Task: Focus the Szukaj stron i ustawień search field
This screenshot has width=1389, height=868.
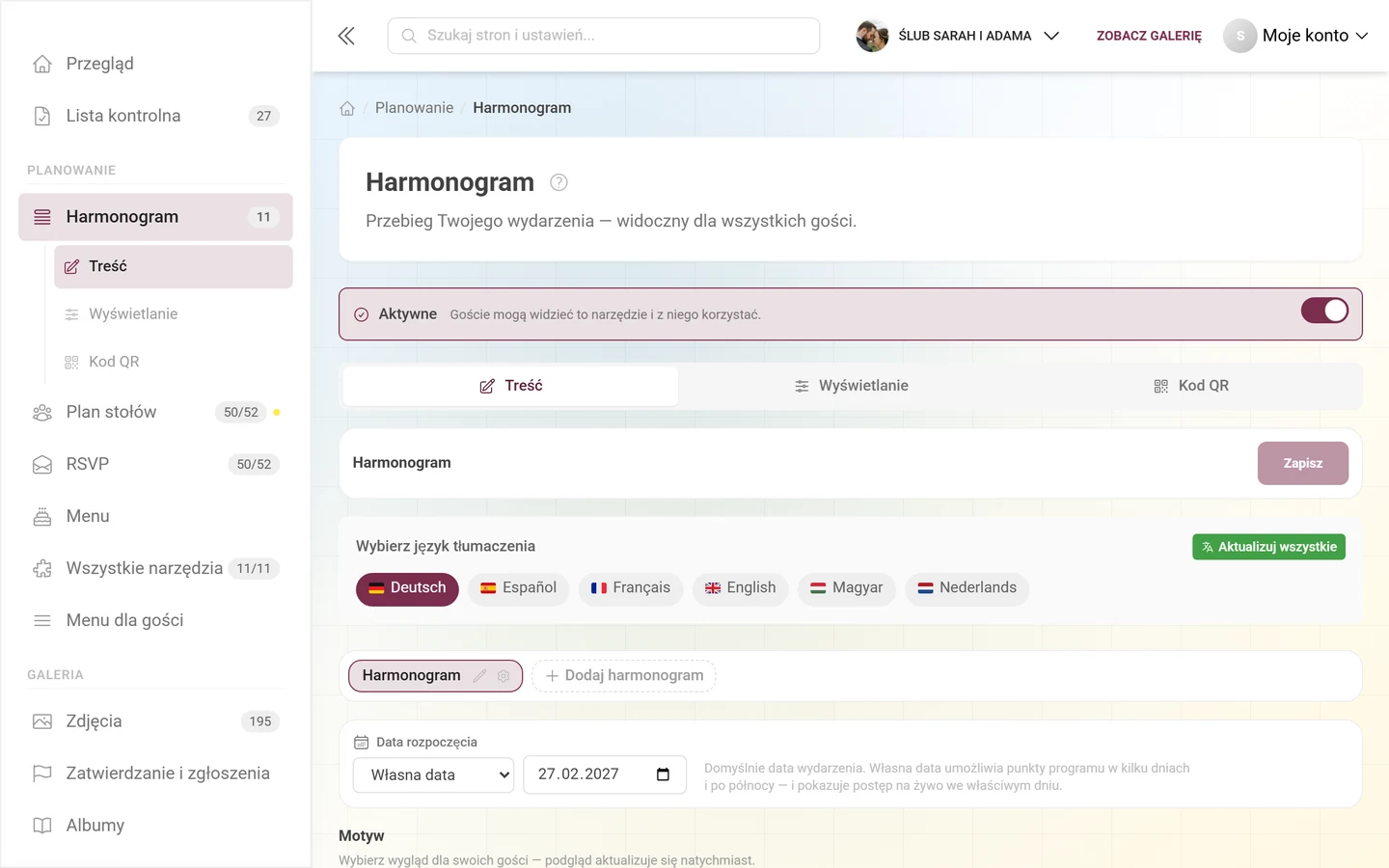Action: click(x=604, y=36)
